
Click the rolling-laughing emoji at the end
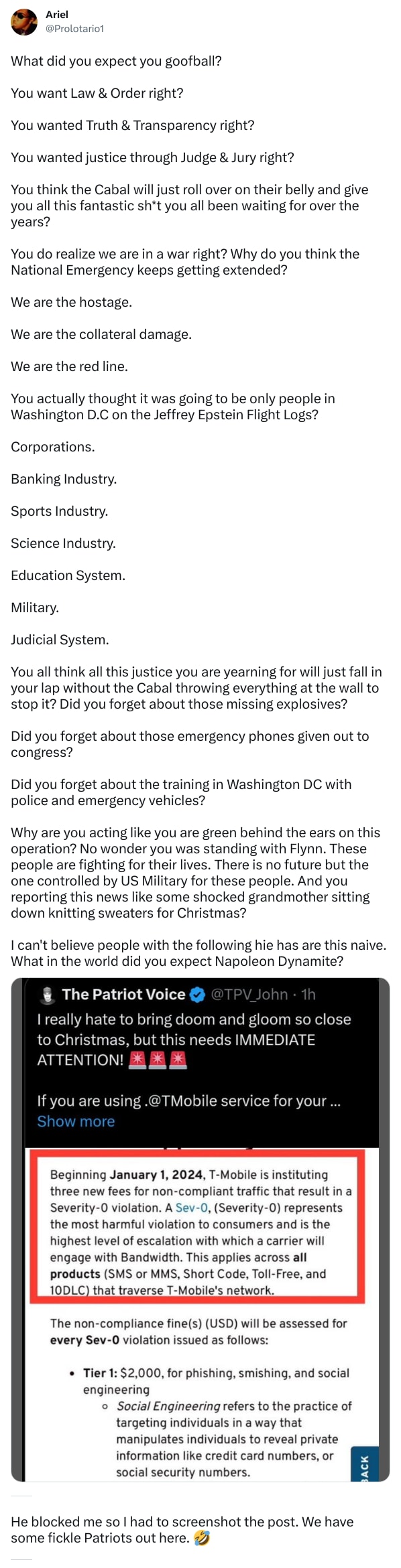[x=201, y=1539]
